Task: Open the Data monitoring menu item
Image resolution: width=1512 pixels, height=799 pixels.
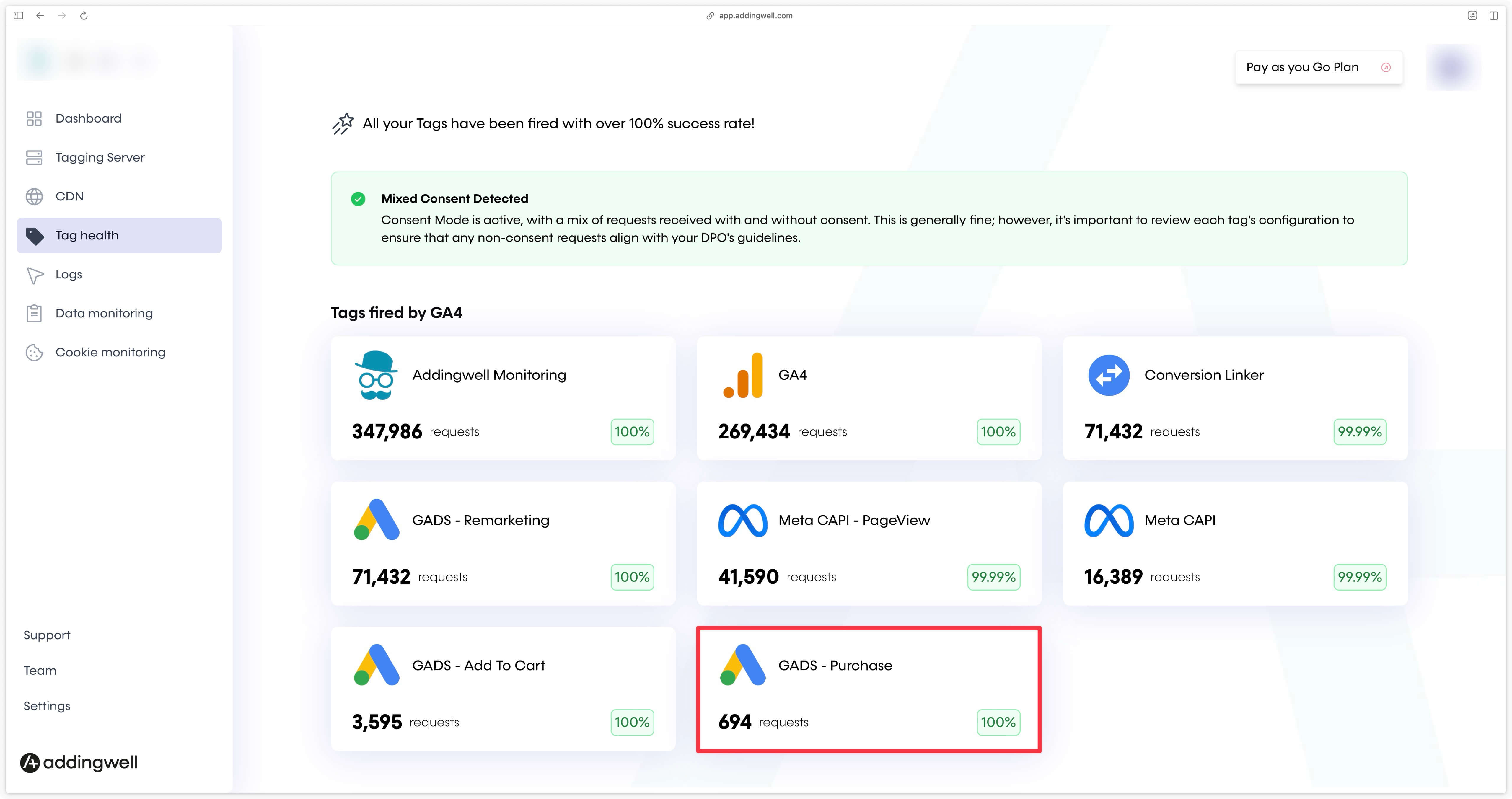Action: (x=119, y=314)
